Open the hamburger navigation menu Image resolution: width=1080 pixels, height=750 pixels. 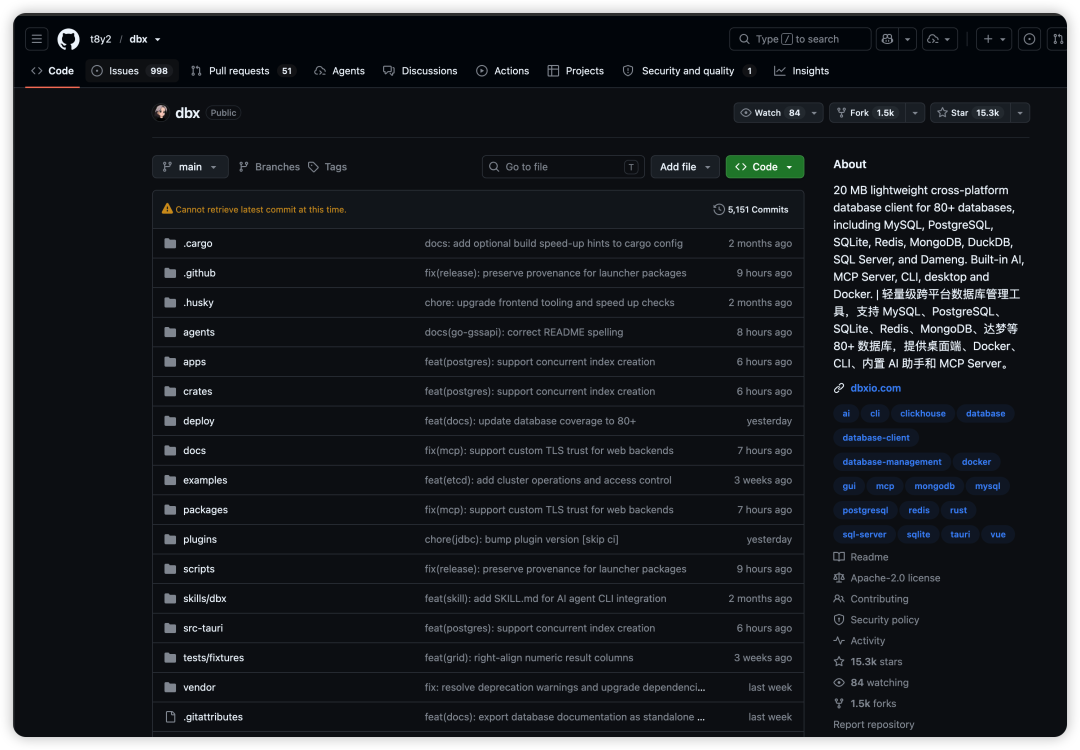pos(37,39)
